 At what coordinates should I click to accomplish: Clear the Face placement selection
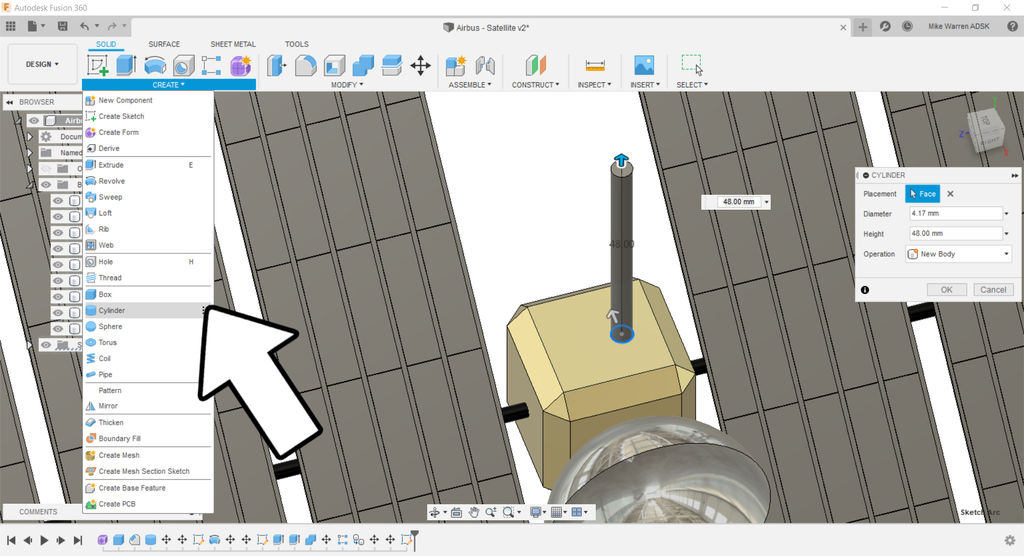tap(950, 193)
